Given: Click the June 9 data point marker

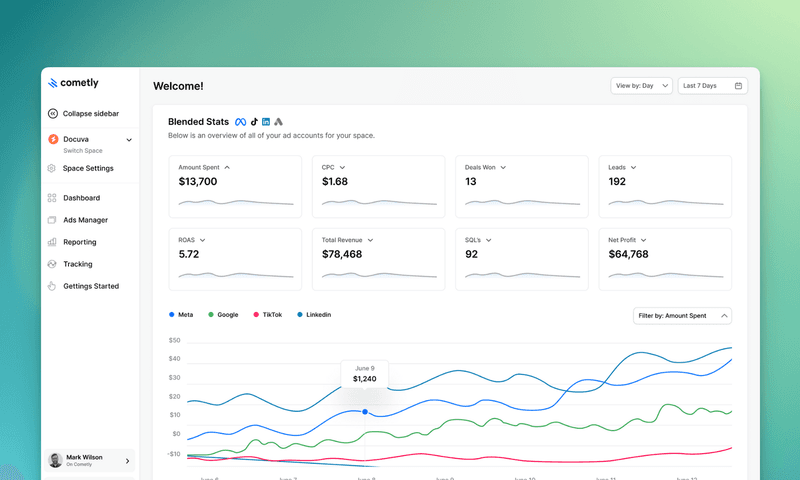Looking at the screenshot, I should click(365, 412).
